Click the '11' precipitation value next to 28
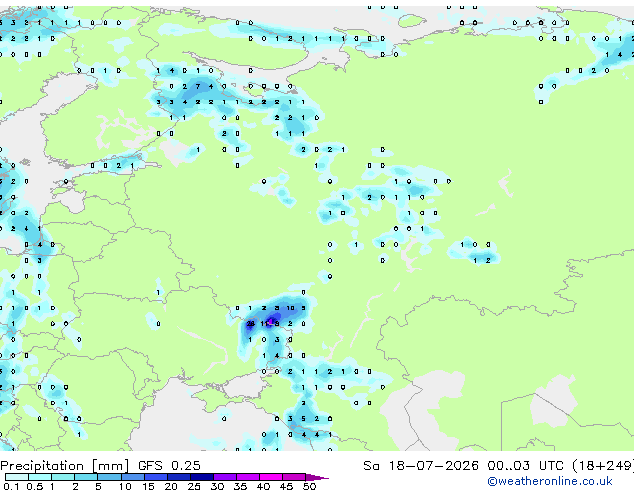 click(264, 323)
